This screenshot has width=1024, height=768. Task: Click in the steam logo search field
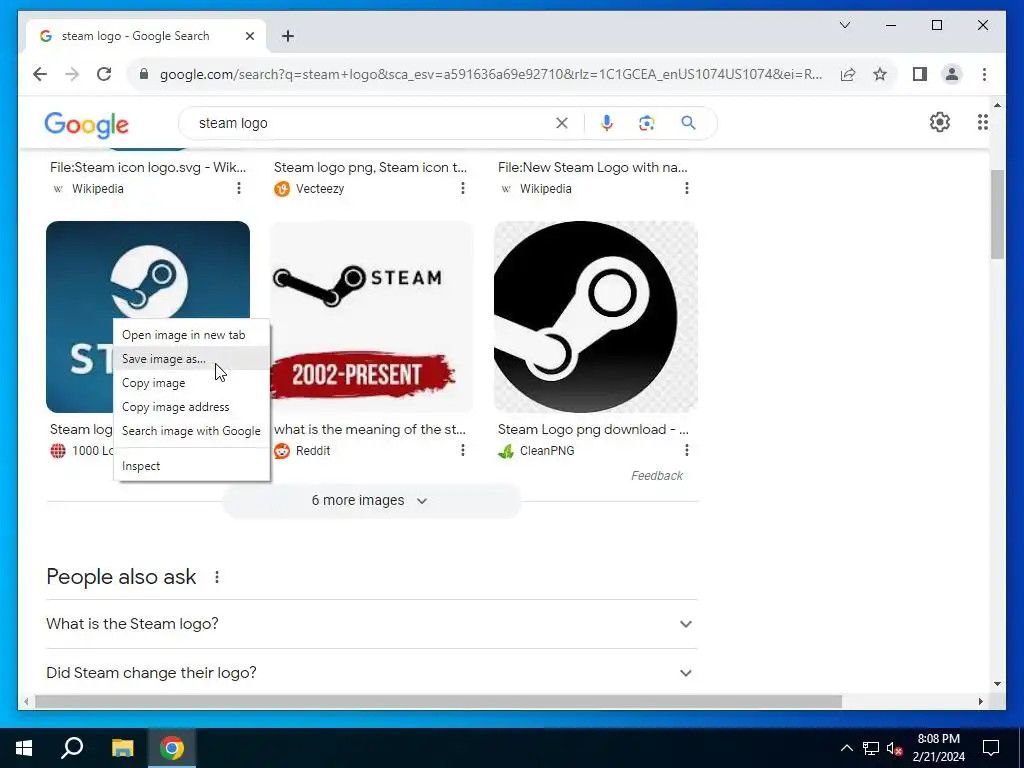point(372,123)
